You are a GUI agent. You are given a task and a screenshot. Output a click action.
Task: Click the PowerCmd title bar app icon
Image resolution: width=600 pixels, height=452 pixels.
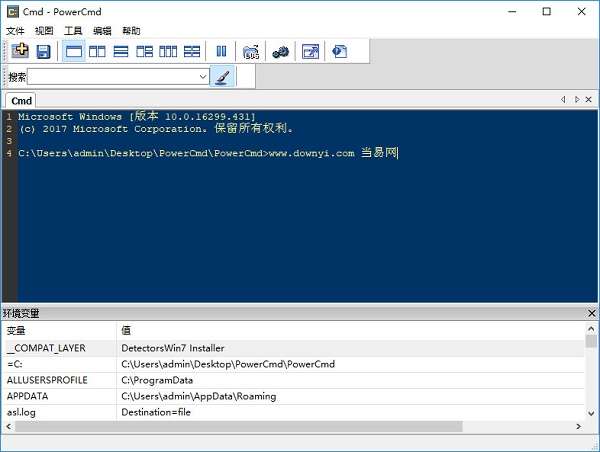pos(13,11)
